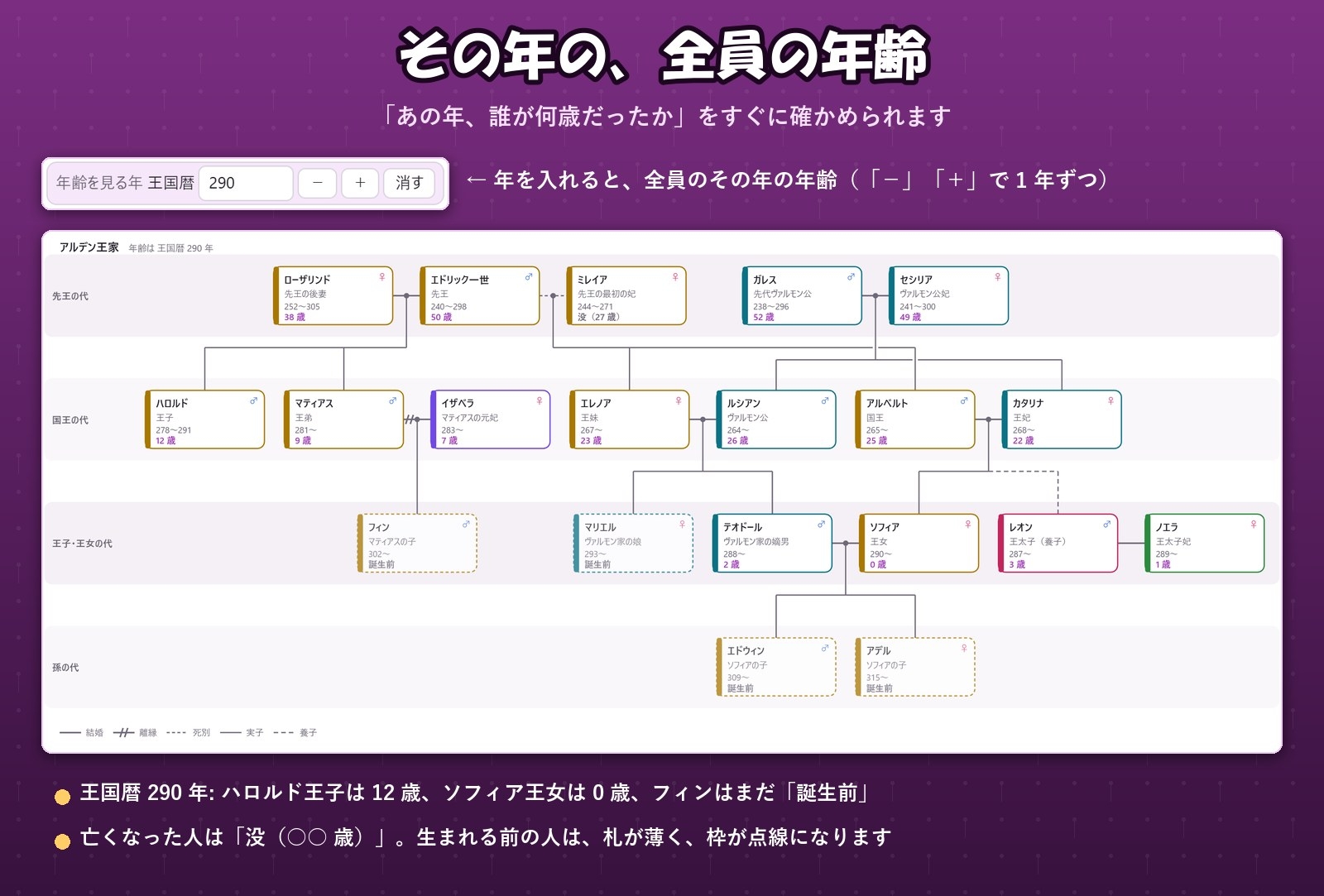Click the 先王の代 generation label
1324x896 pixels.
(70, 296)
